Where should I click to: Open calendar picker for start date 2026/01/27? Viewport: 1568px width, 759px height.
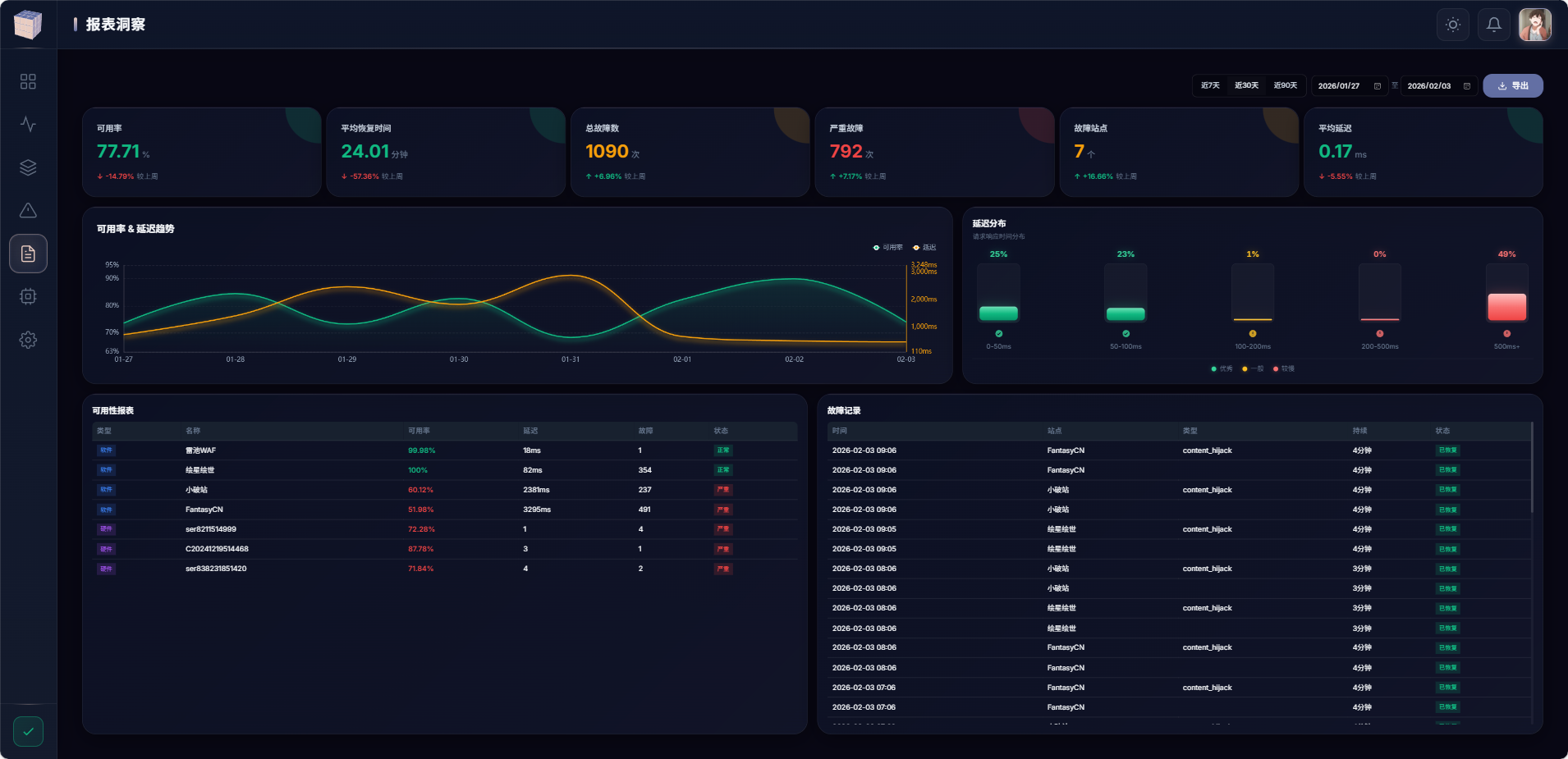(1378, 86)
